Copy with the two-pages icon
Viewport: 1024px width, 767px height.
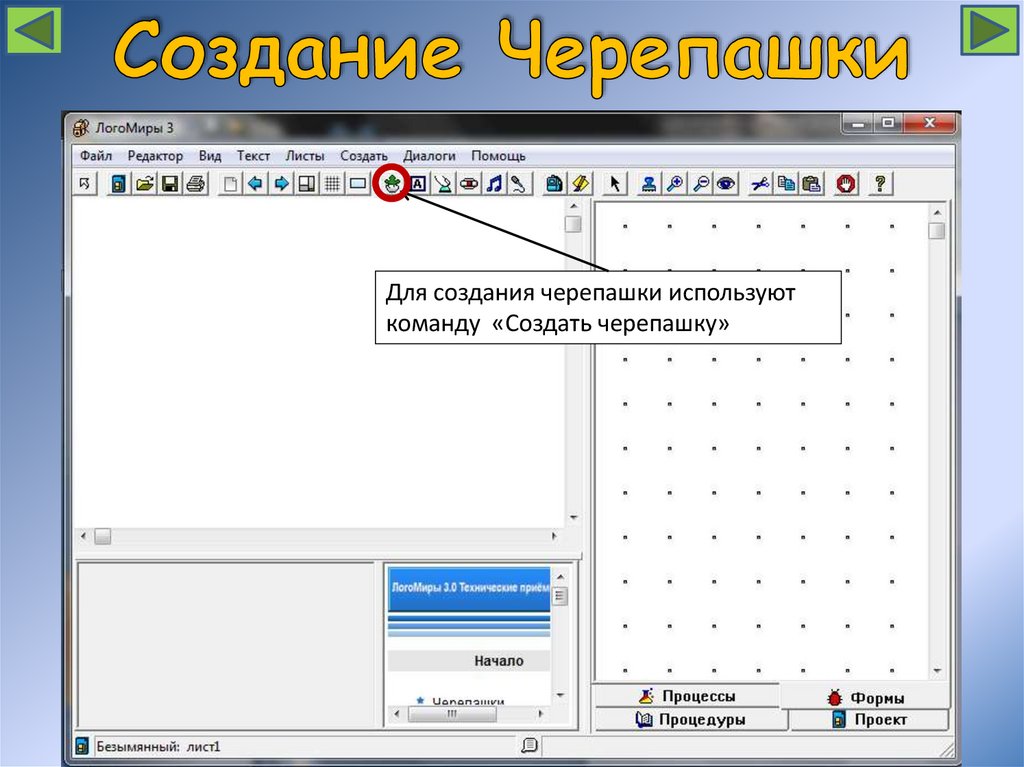786,184
